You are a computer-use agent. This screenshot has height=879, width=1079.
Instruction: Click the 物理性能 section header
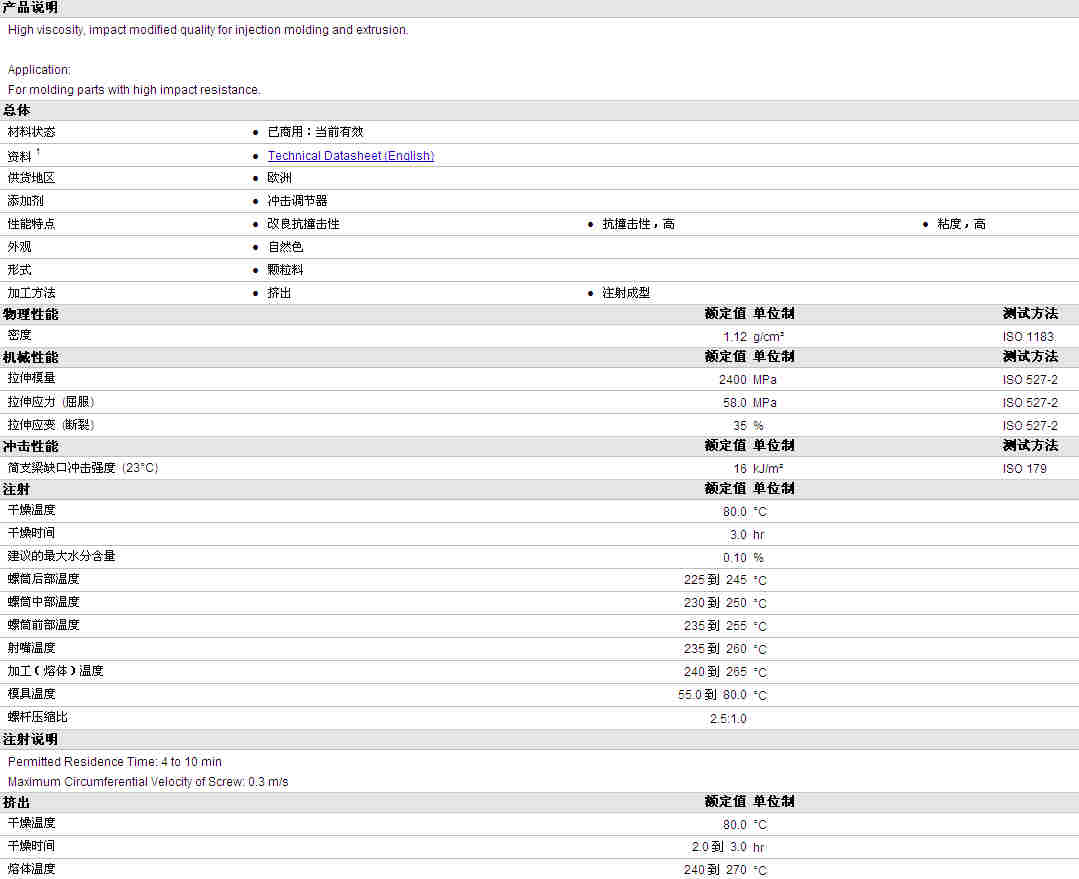[30, 314]
